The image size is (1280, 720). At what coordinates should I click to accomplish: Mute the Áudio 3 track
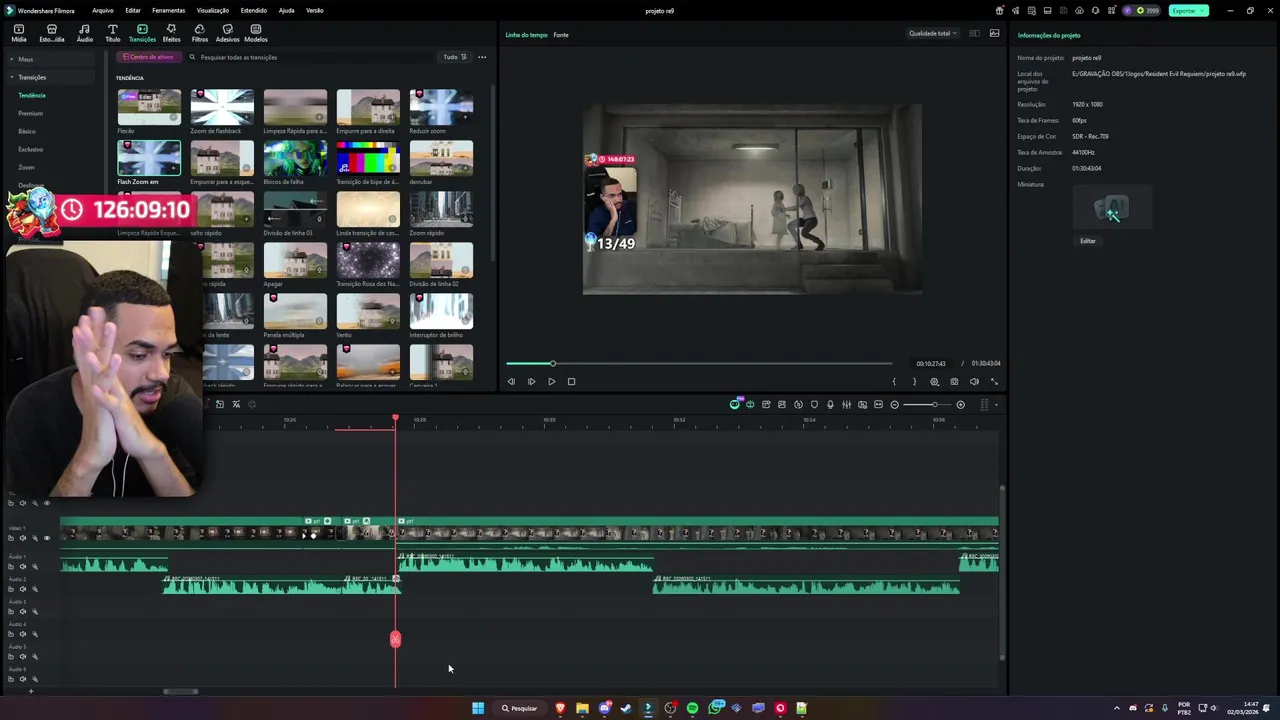coord(23,611)
